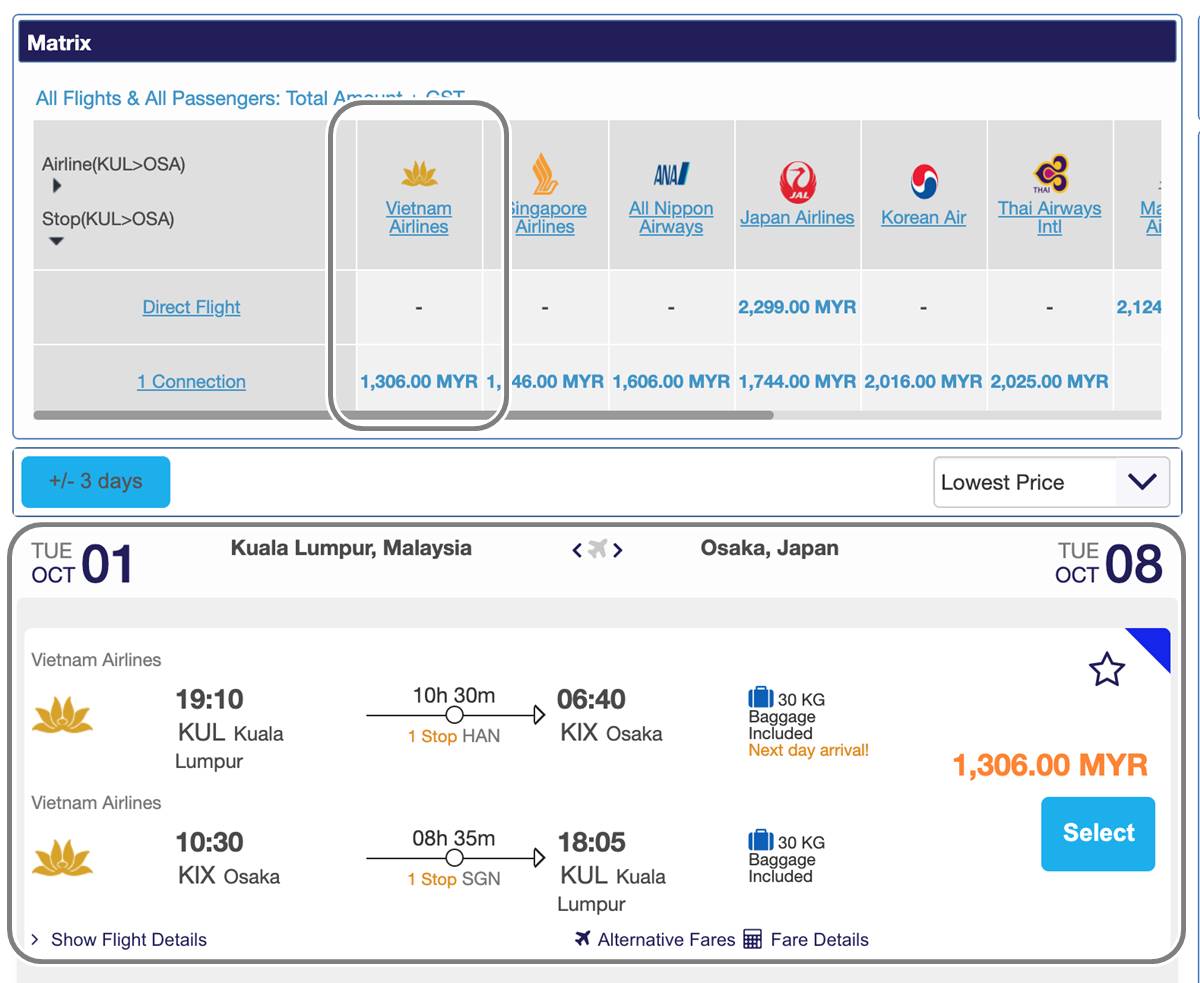Click the Matrix panel header
The height and width of the screenshot is (983, 1200).
[597, 43]
